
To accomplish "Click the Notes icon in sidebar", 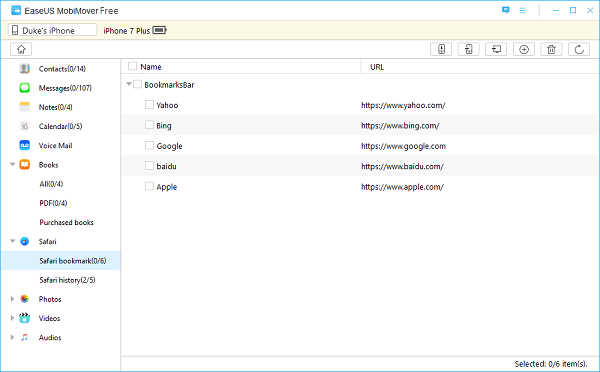I will tap(24, 107).
